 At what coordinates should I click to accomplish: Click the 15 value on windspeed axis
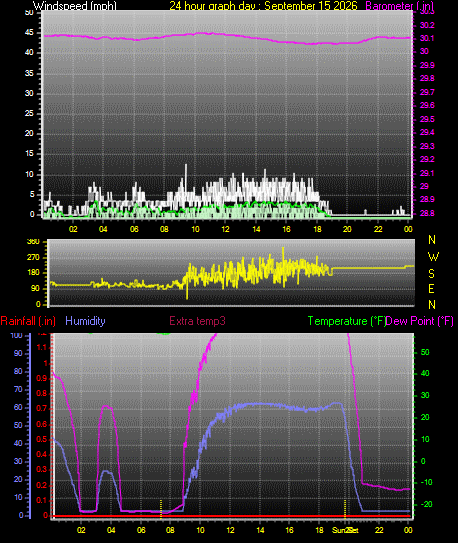[x=29, y=153]
